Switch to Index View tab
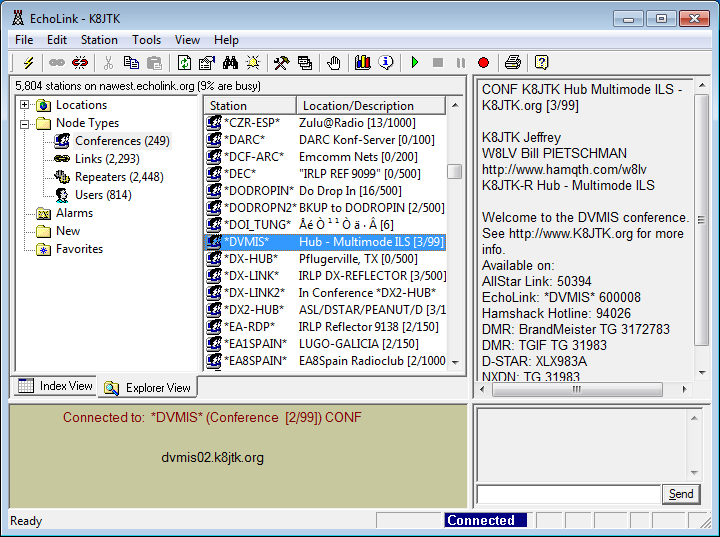This screenshot has width=720, height=537. coord(56,386)
